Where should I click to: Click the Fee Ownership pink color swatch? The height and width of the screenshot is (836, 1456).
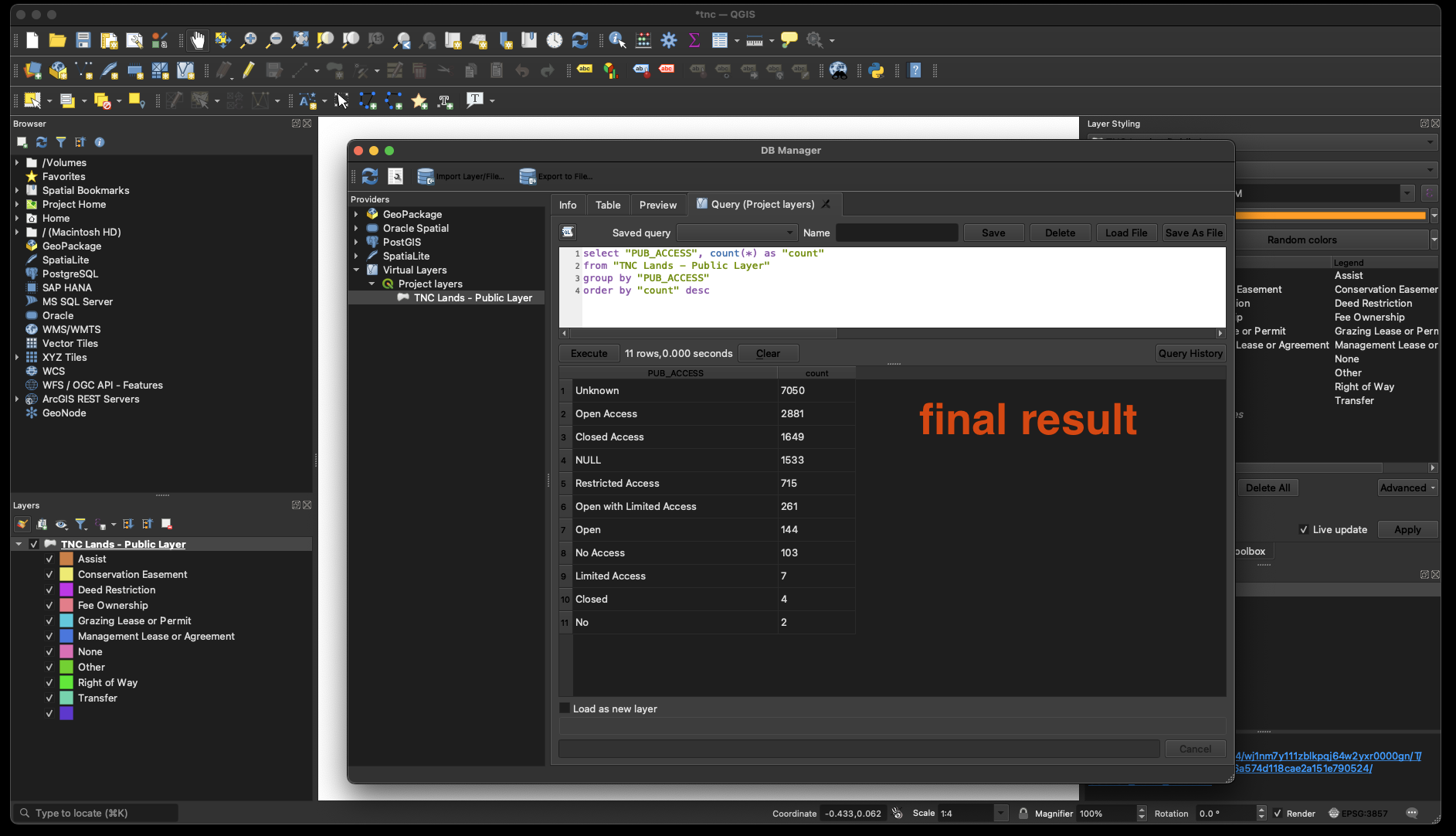(x=66, y=605)
